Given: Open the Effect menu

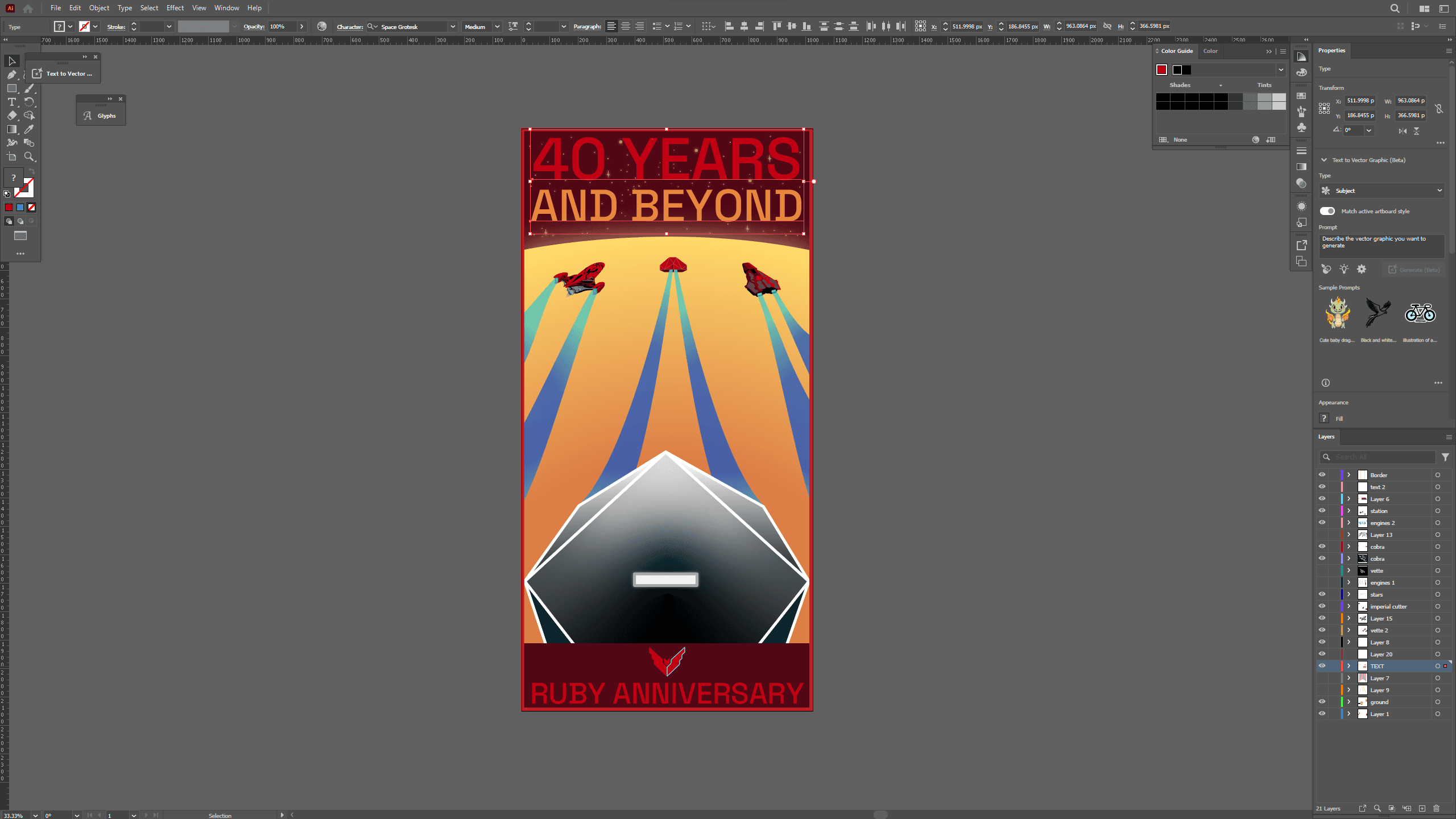Looking at the screenshot, I should pos(175,8).
